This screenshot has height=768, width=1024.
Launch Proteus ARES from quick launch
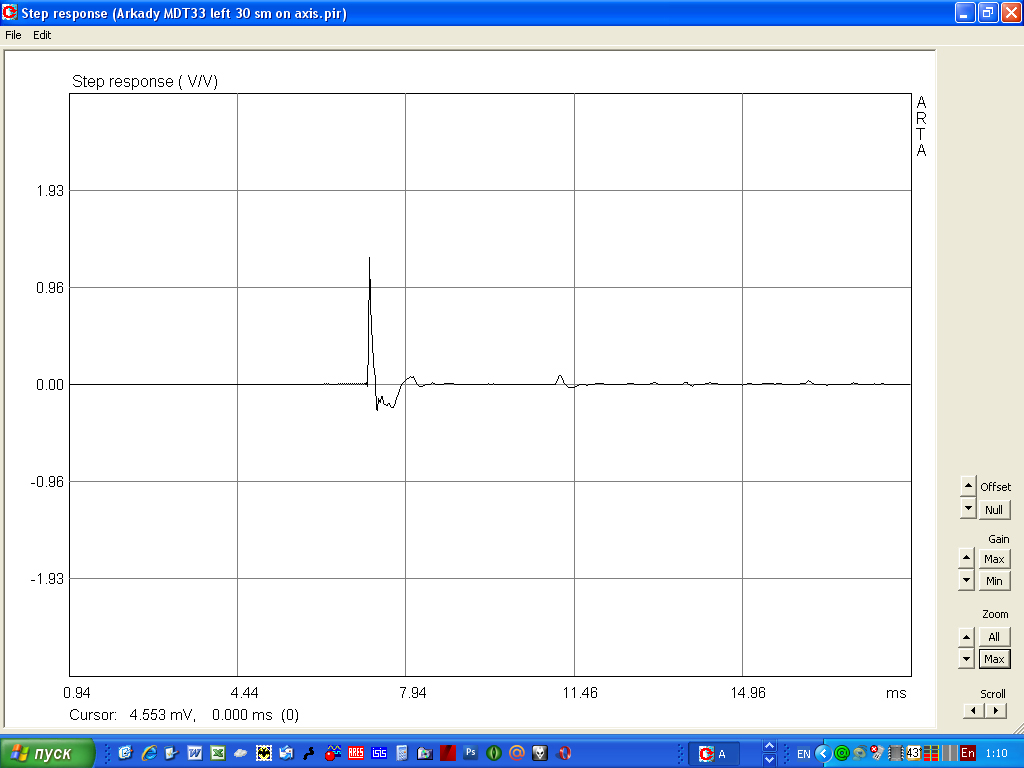point(356,754)
